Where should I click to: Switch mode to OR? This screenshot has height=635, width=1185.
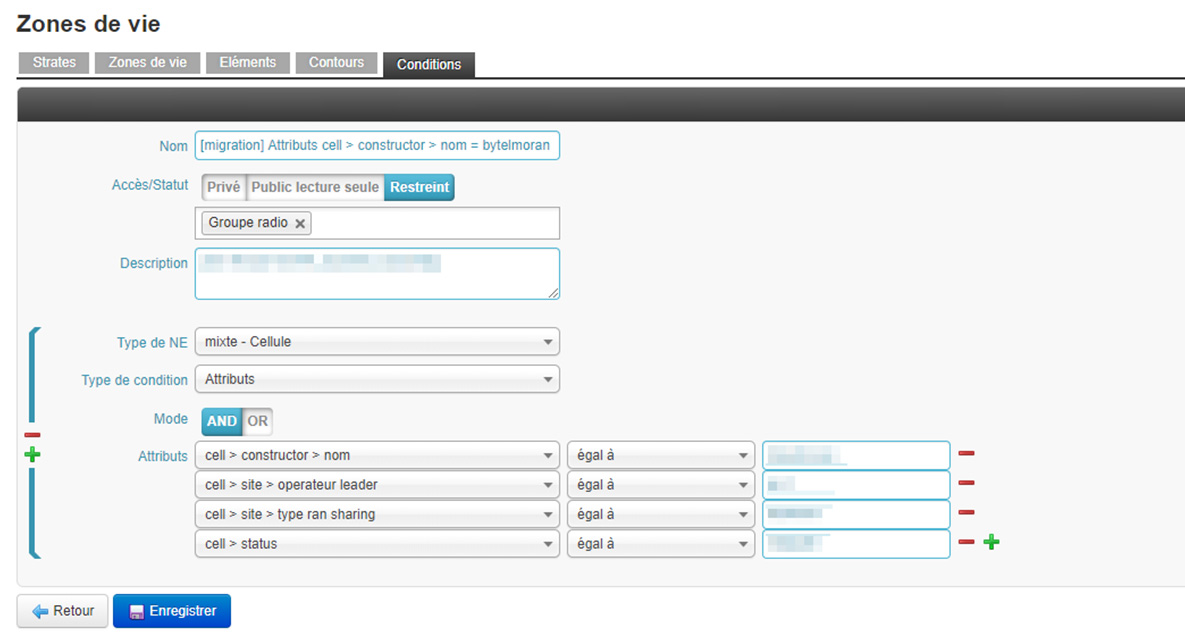258,422
